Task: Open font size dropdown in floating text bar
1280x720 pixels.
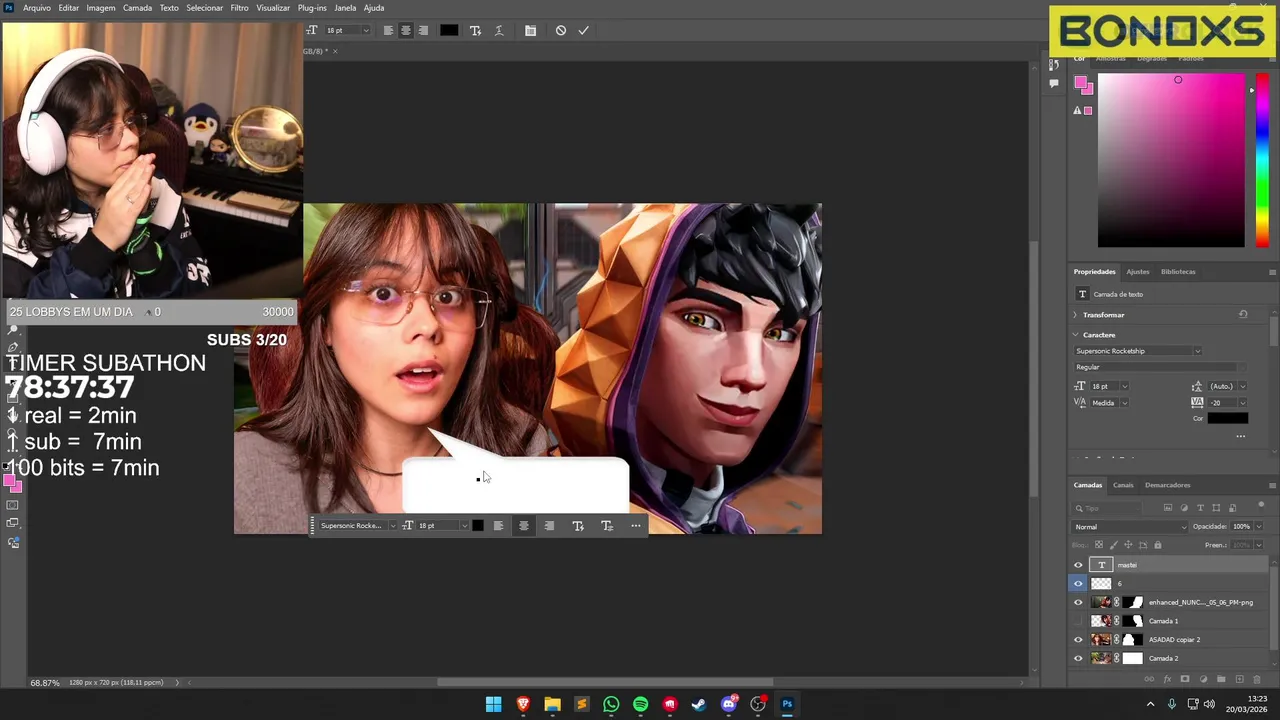Action: 464,526
